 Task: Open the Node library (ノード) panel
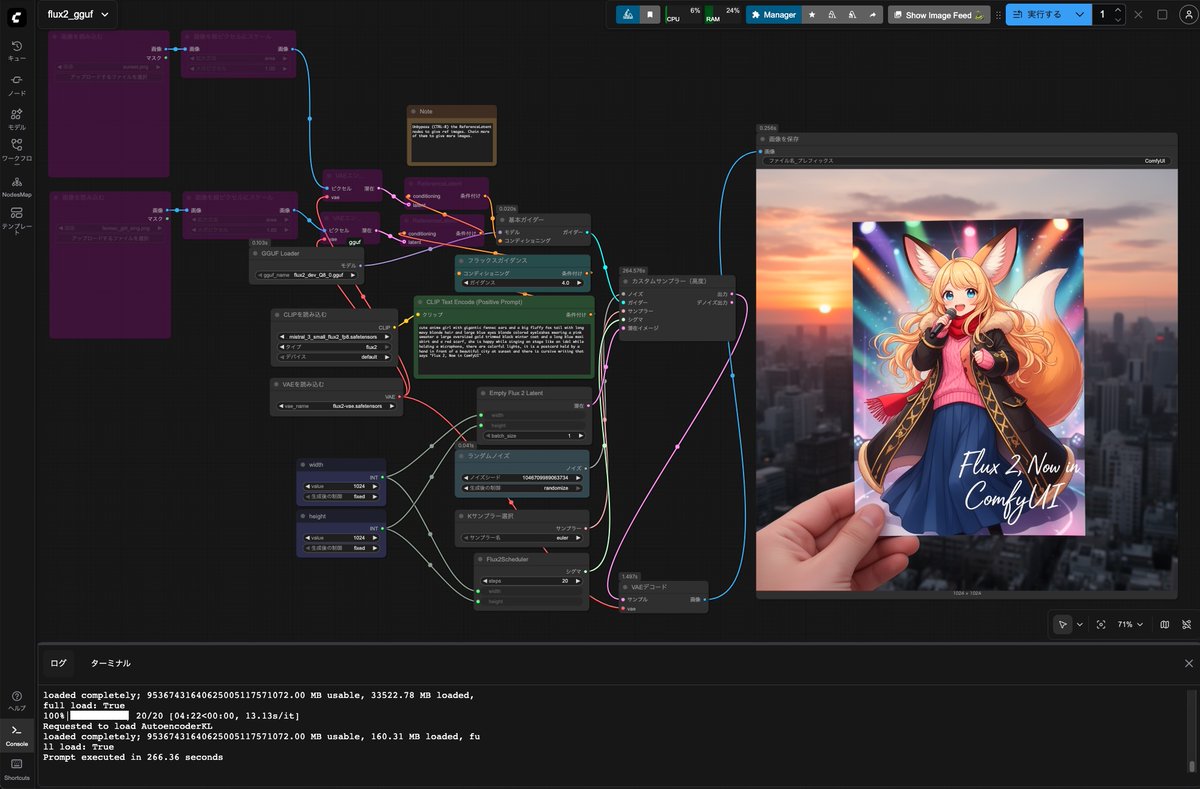click(x=17, y=85)
